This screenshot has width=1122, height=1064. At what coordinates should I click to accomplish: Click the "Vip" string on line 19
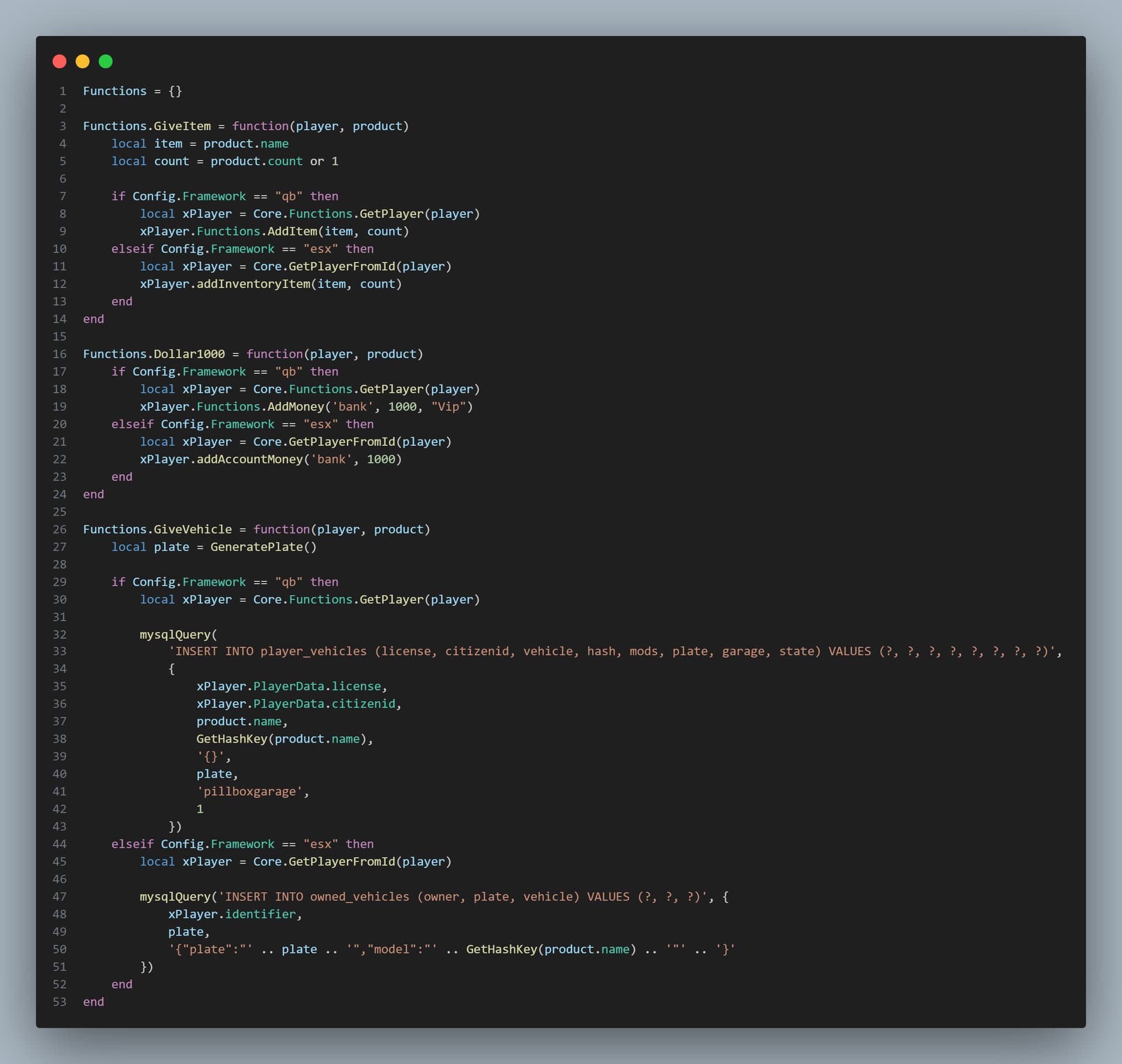(x=448, y=407)
